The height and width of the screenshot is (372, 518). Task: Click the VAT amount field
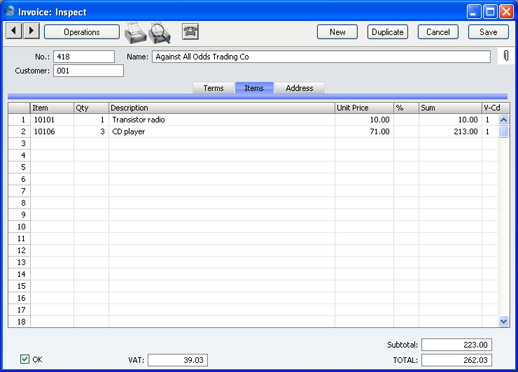pos(178,360)
